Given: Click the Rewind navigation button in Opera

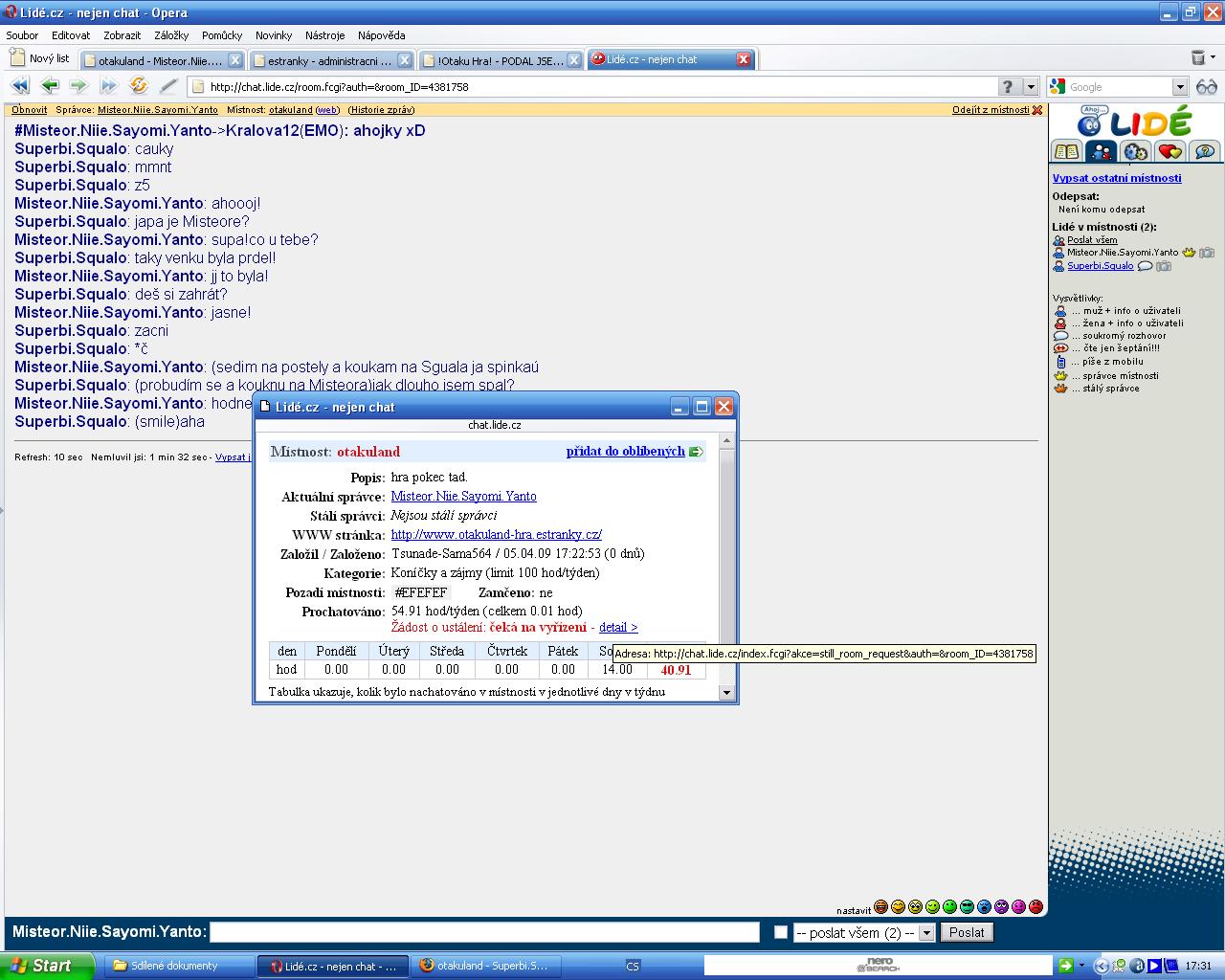Looking at the screenshot, I should [x=19, y=86].
